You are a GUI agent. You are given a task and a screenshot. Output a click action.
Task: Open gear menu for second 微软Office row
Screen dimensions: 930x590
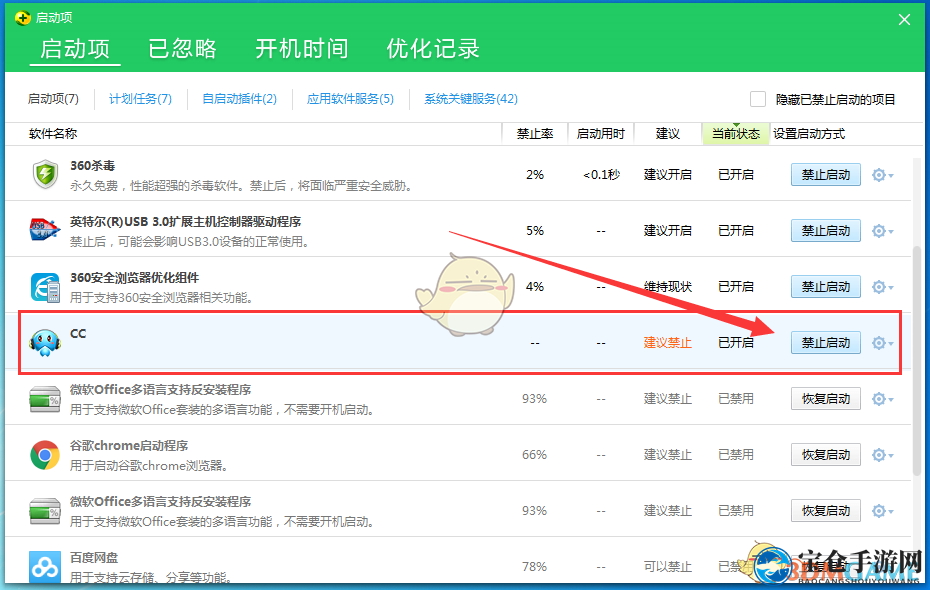click(882, 511)
